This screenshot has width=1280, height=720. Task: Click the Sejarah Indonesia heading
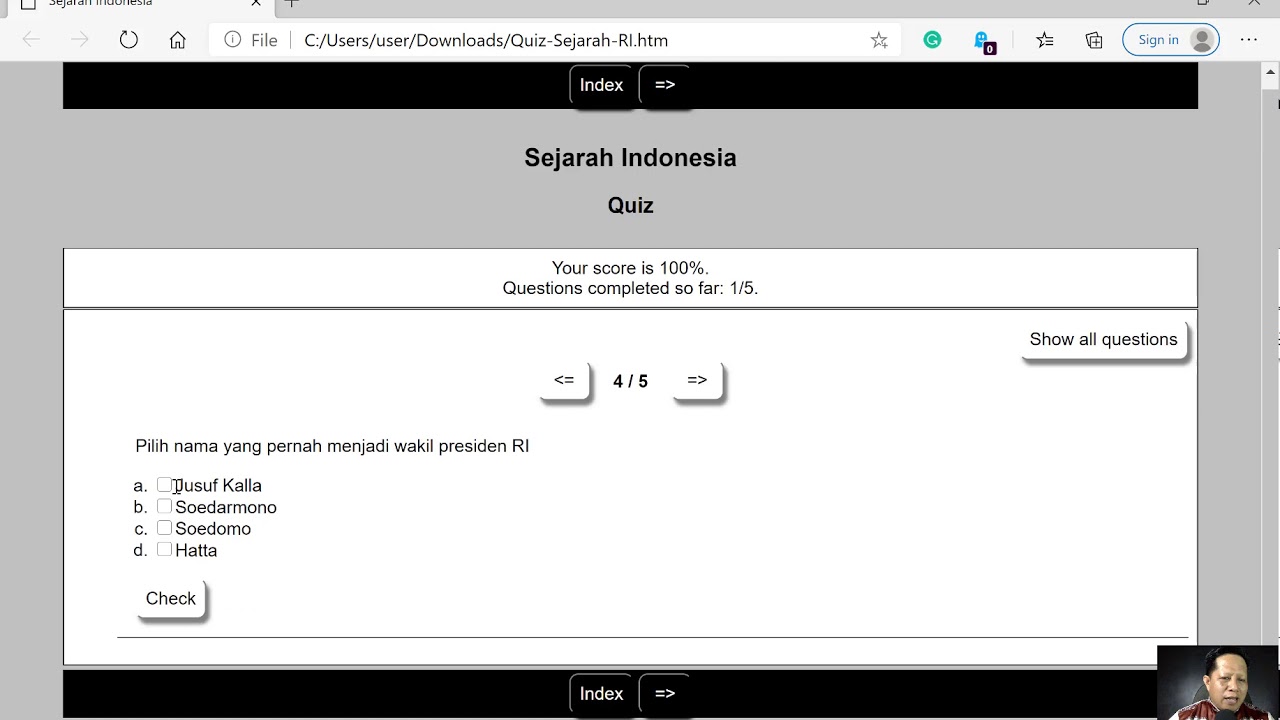[x=630, y=157]
